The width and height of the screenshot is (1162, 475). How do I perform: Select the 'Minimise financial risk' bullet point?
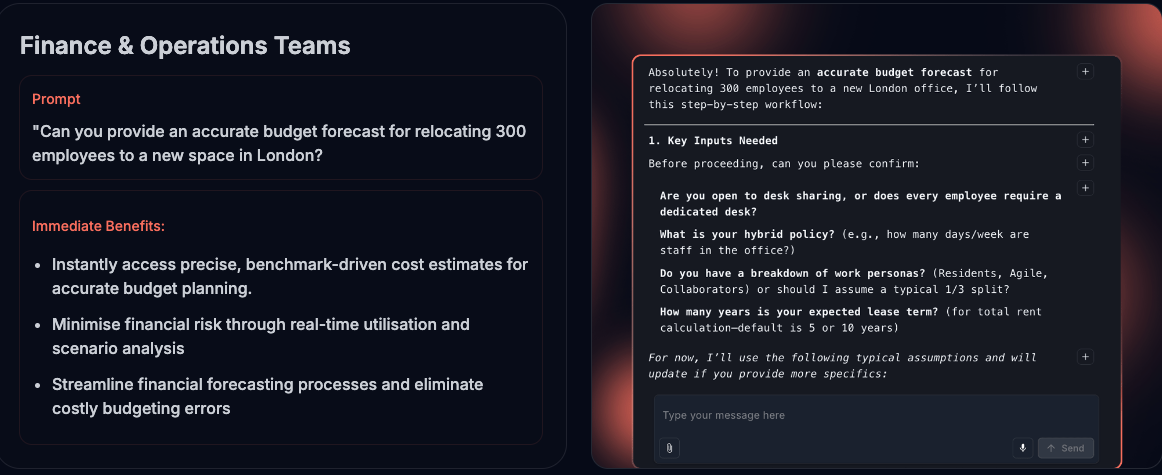[261, 336]
